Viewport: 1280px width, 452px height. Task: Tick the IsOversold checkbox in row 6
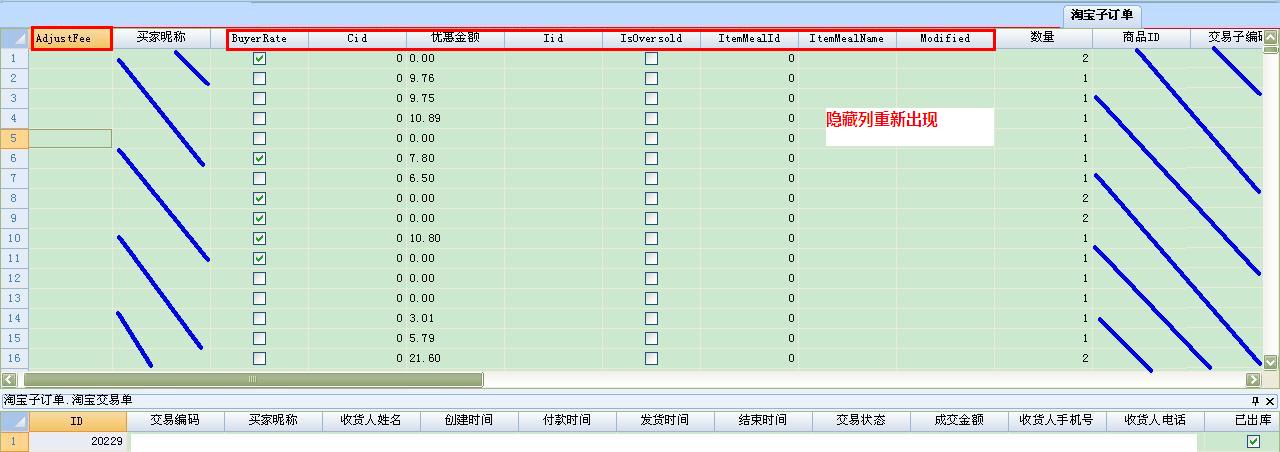[652, 159]
